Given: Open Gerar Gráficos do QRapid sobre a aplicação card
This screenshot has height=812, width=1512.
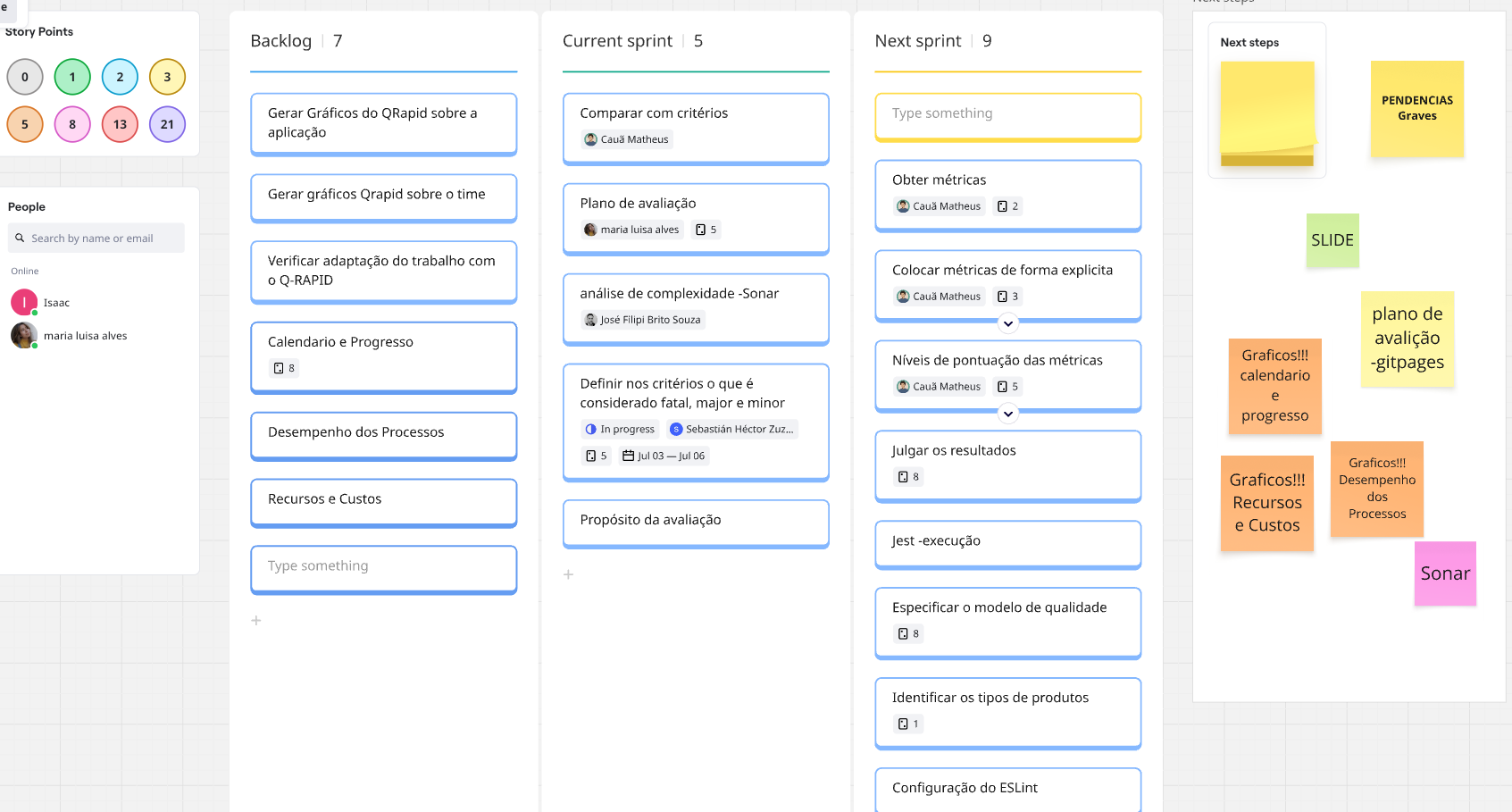Looking at the screenshot, I should pos(384,124).
